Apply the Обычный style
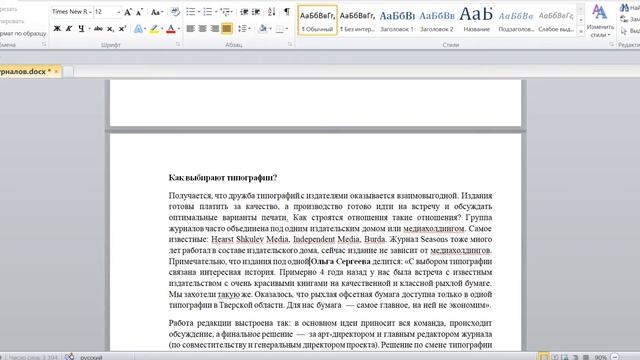The height and width of the screenshot is (360, 640). click(317, 20)
